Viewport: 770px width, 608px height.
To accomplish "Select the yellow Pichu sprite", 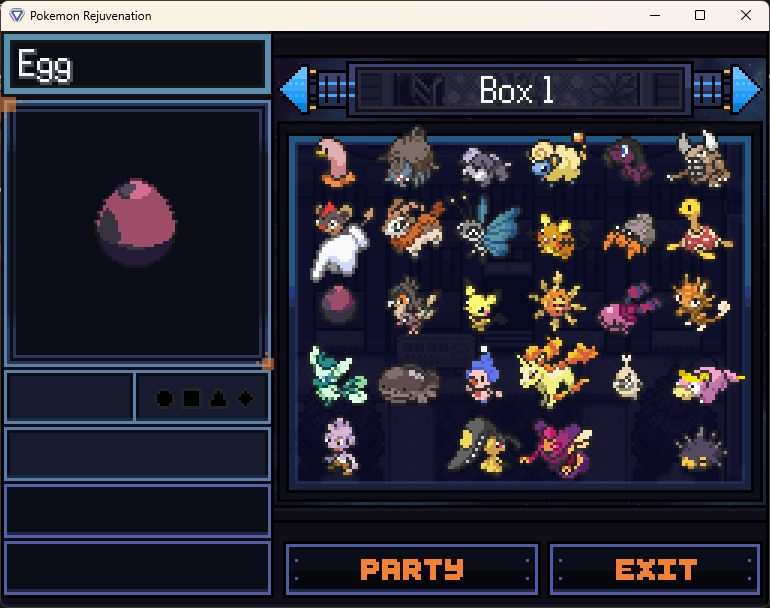I will (483, 305).
